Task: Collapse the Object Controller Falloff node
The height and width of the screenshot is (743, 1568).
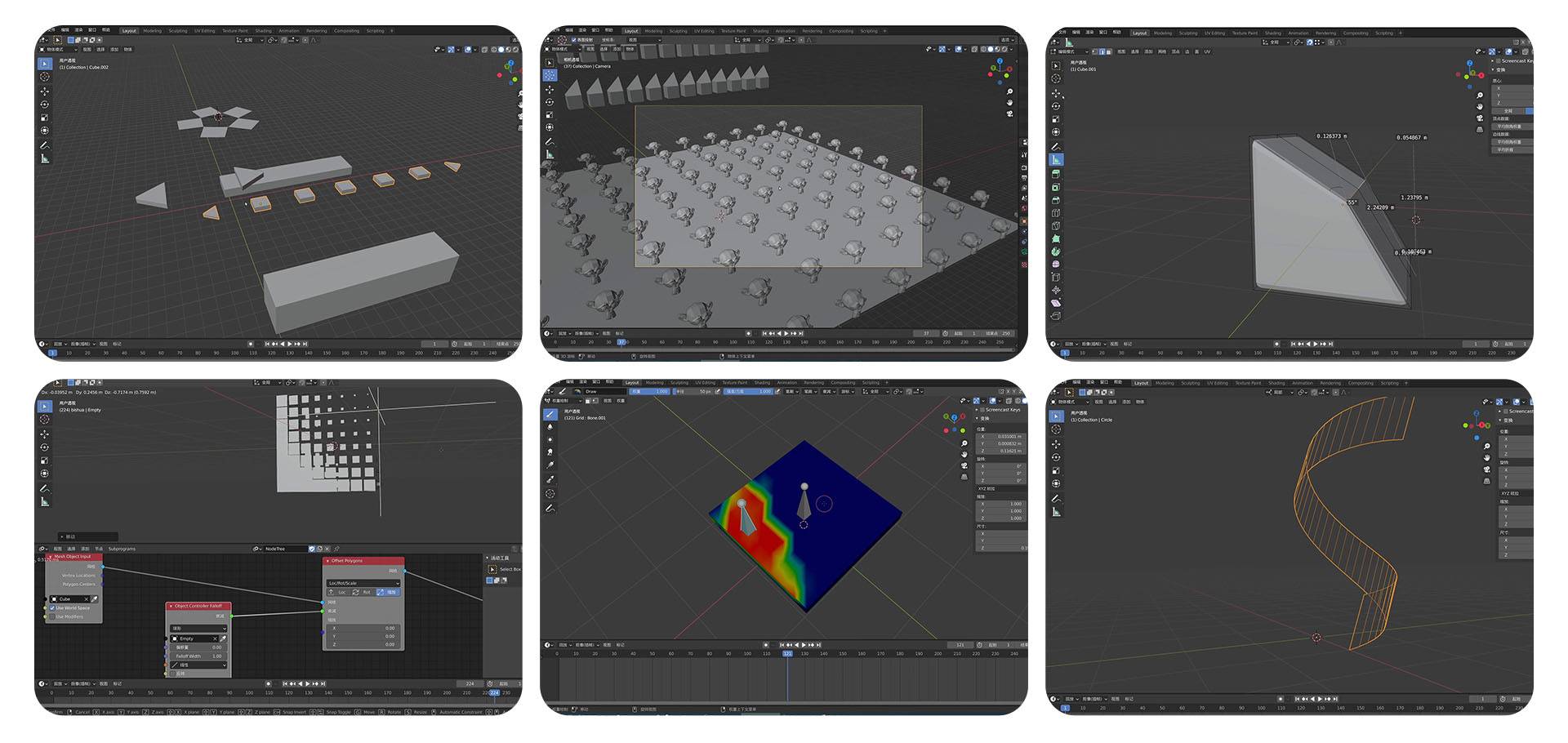Action: click(171, 606)
